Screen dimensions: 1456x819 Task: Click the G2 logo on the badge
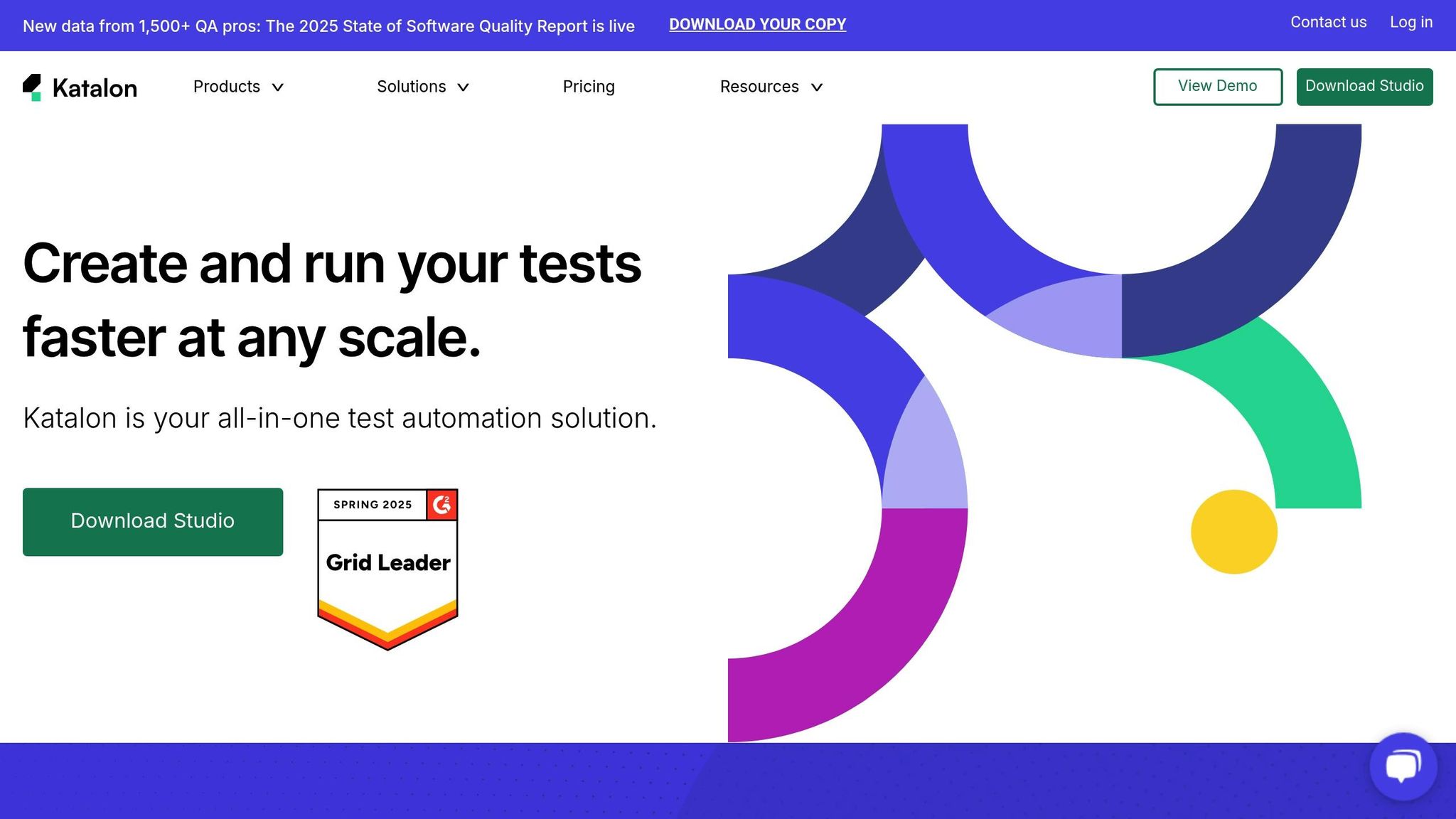pos(441,505)
